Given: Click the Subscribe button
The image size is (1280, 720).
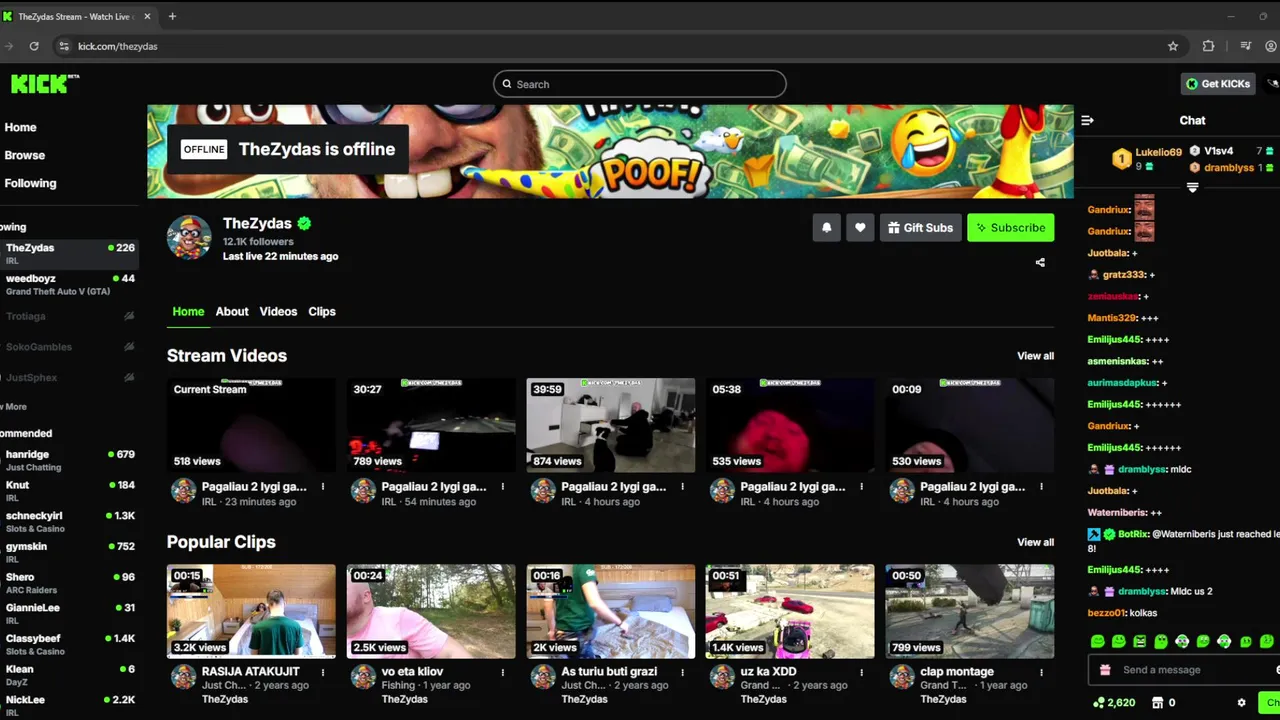Looking at the screenshot, I should (x=1010, y=228).
